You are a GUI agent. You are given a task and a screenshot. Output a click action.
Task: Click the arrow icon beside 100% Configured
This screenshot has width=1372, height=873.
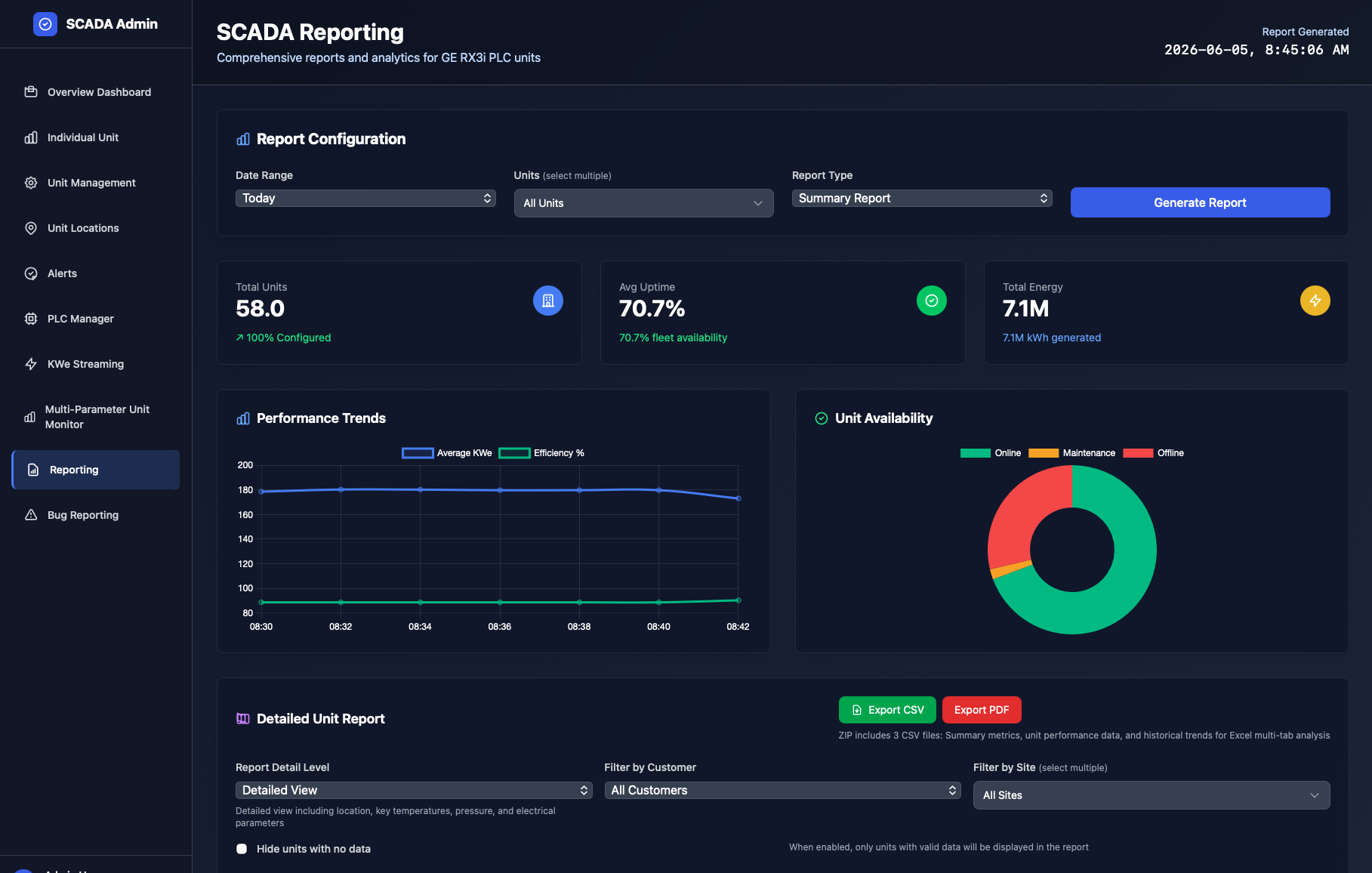pos(239,338)
